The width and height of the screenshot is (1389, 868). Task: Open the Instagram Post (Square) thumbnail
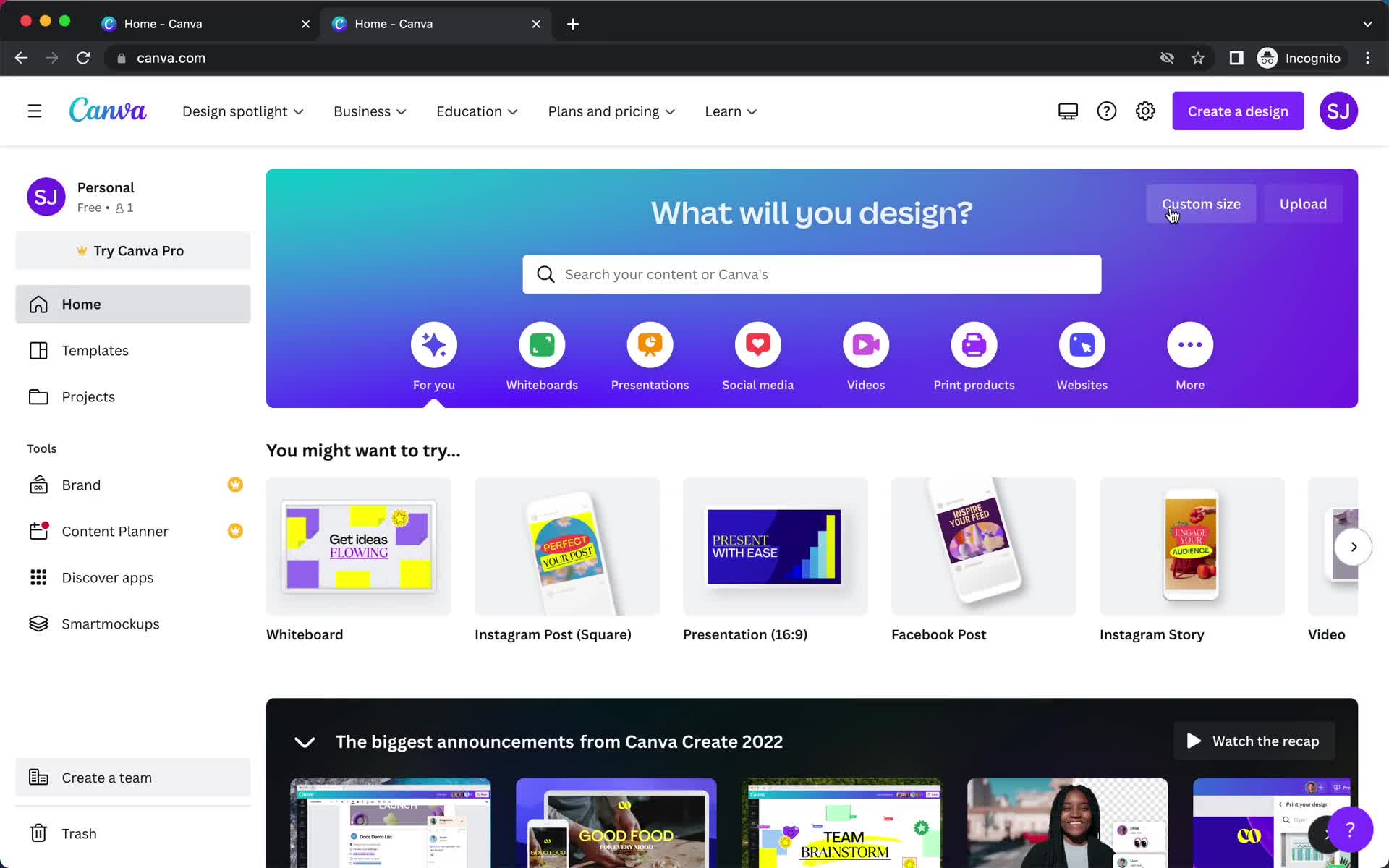pos(567,547)
